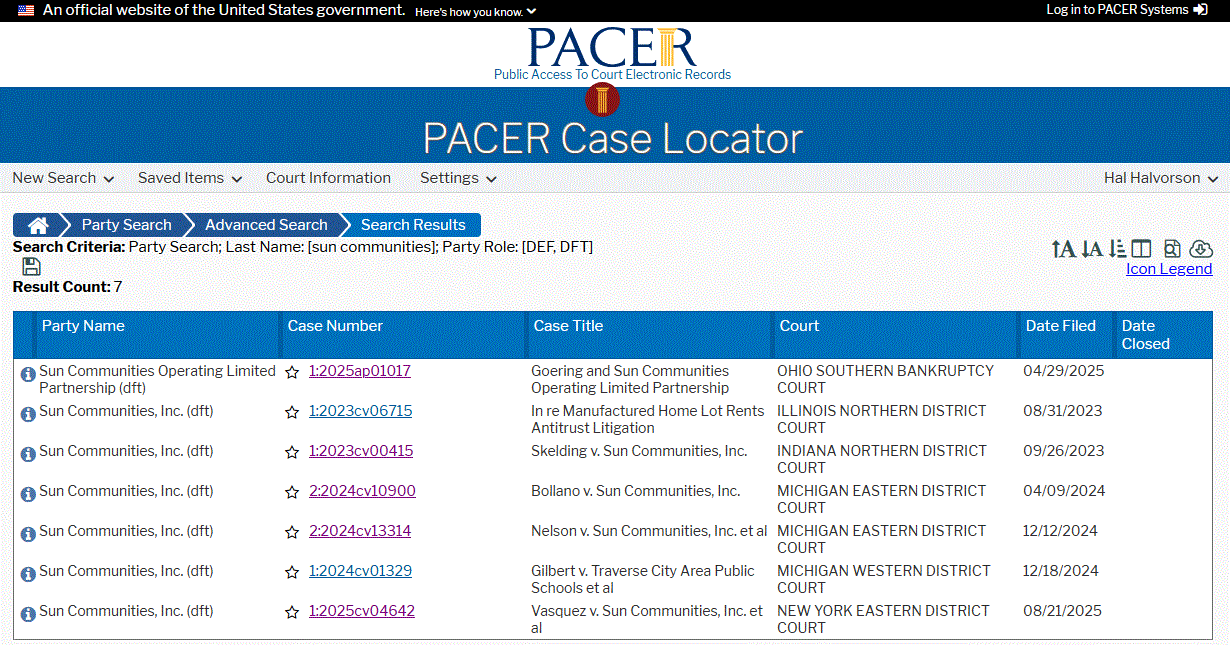Star case 1:2025ap01017 as favorite
Viewport: 1230px width, 645px height.
tap(292, 372)
